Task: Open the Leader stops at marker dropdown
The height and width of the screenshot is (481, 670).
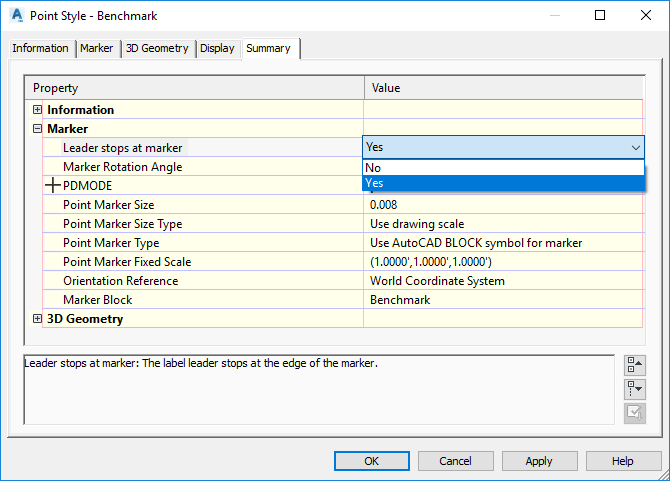Action: coord(635,147)
